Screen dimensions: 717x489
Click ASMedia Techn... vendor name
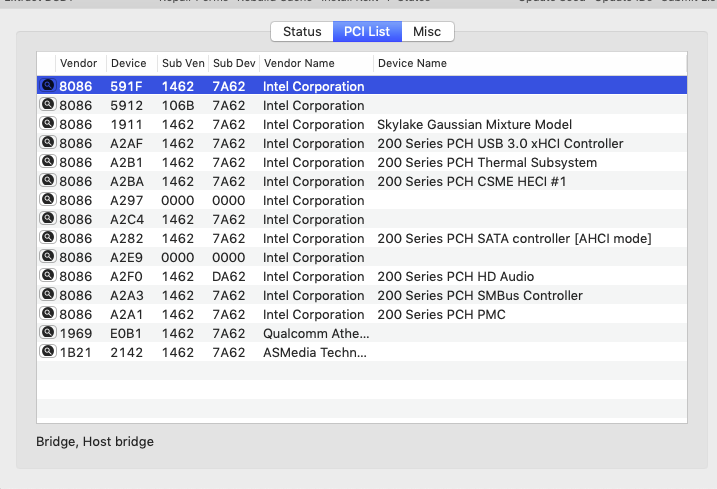(x=315, y=352)
